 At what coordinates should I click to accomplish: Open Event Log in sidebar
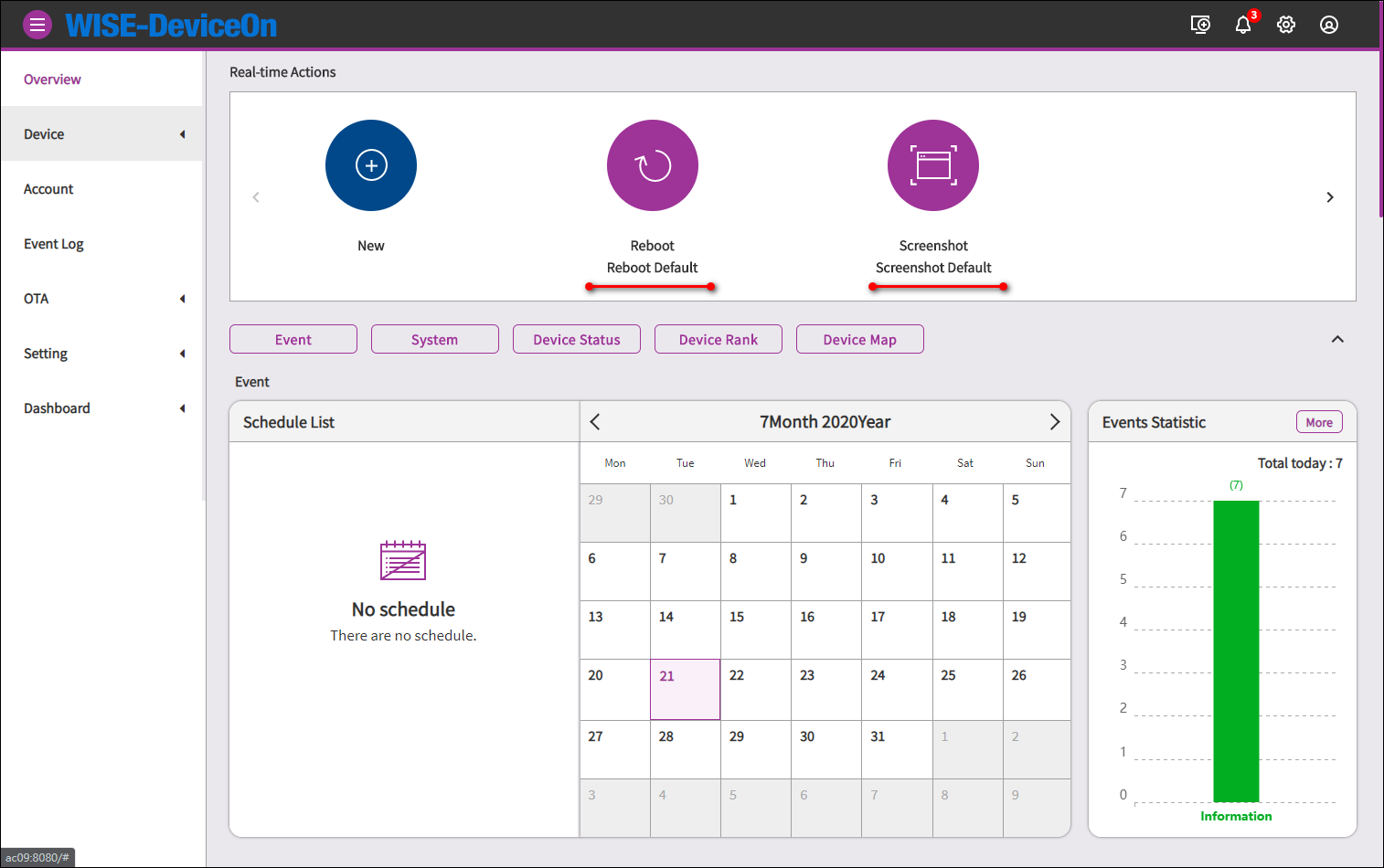click(x=54, y=244)
